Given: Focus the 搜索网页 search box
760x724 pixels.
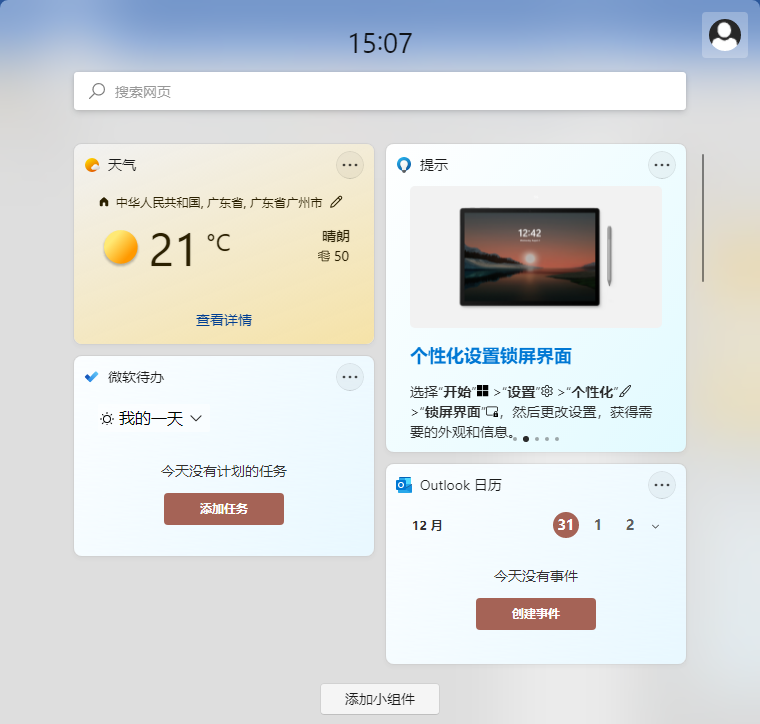Looking at the screenshot, I should pos(380,91).
